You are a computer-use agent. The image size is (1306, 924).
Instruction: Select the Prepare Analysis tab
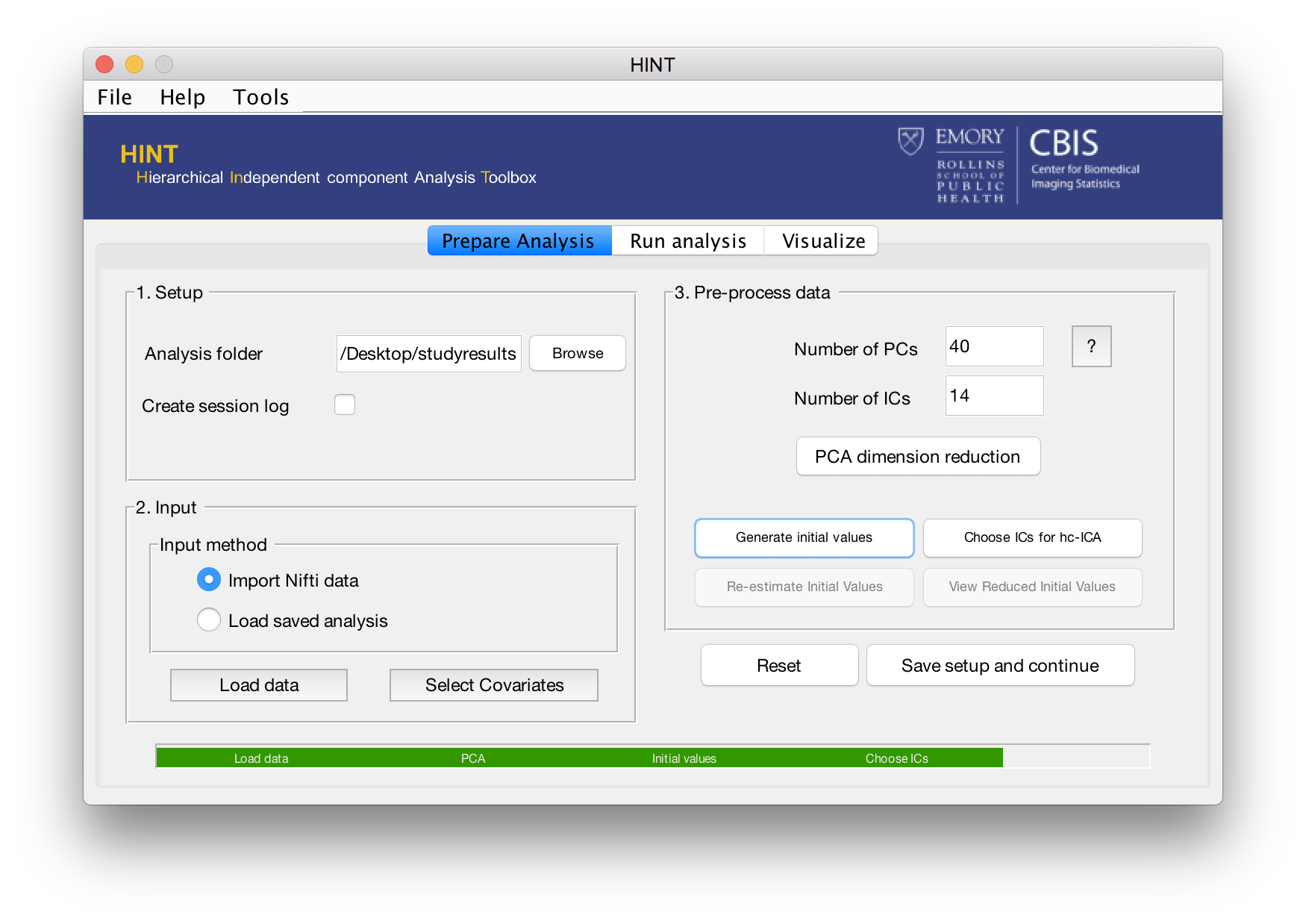(x=519, y=241)
